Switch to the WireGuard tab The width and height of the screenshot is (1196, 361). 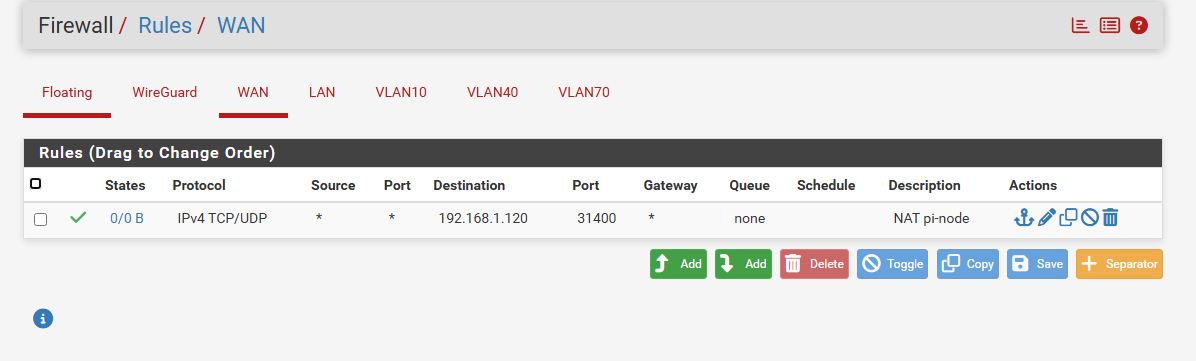(165, 93)
